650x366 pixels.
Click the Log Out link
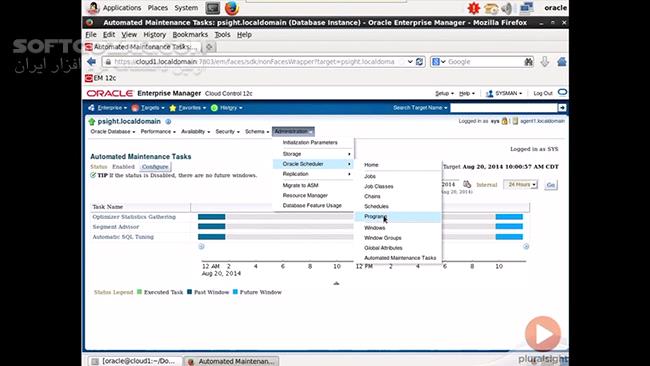coord(543,93)
